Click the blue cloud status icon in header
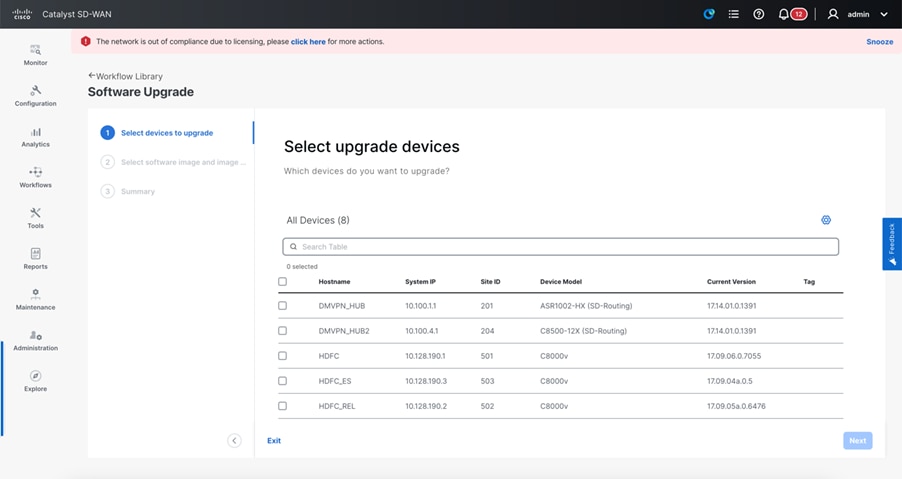This screenshot has width=902, height=479. click(709, 14)
